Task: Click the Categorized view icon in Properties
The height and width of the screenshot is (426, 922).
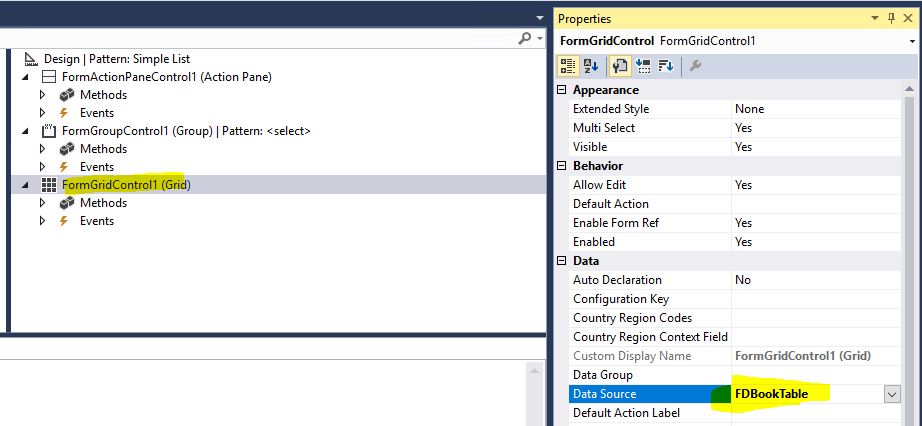Action: (568, 66)
